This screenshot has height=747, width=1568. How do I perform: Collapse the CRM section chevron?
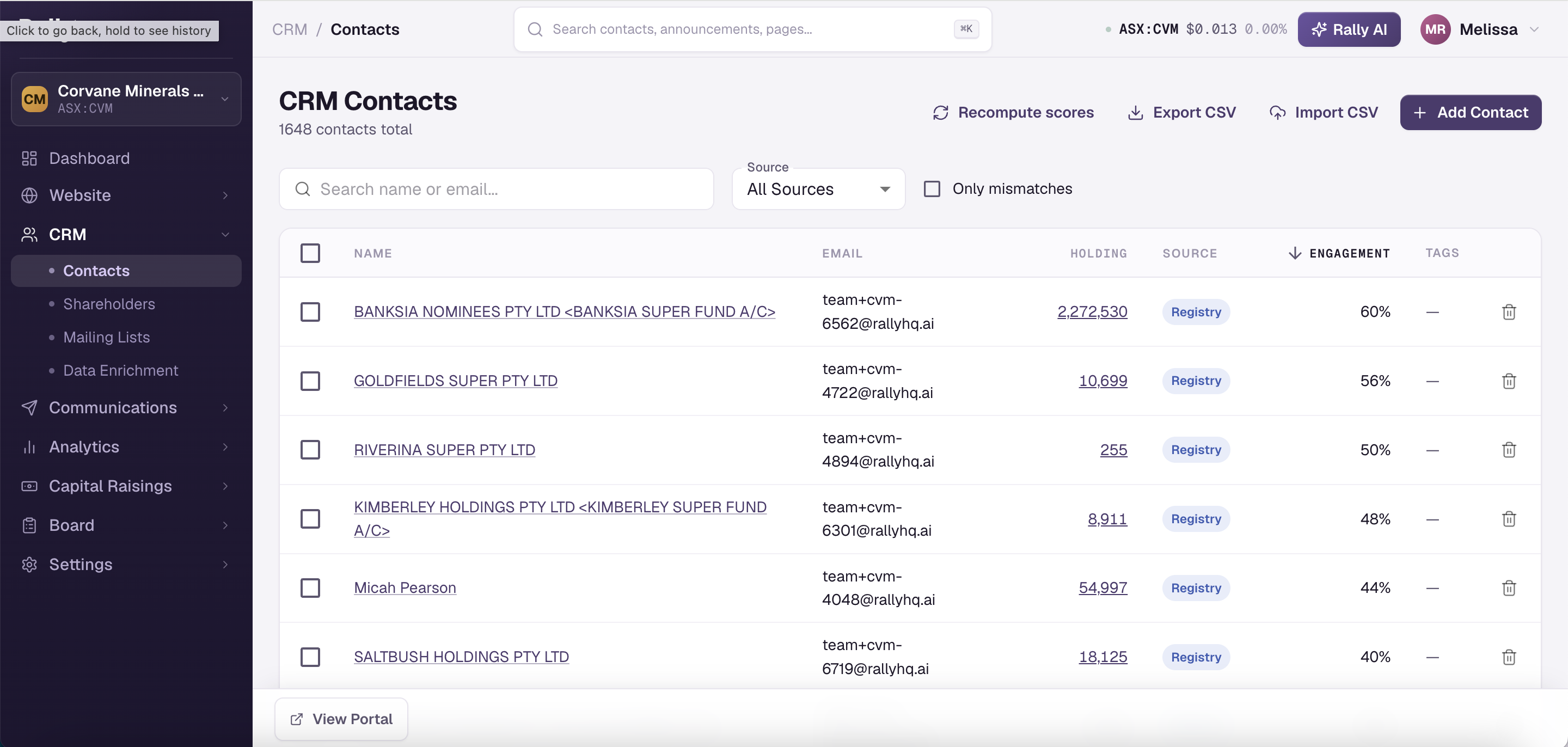[225, 234]
